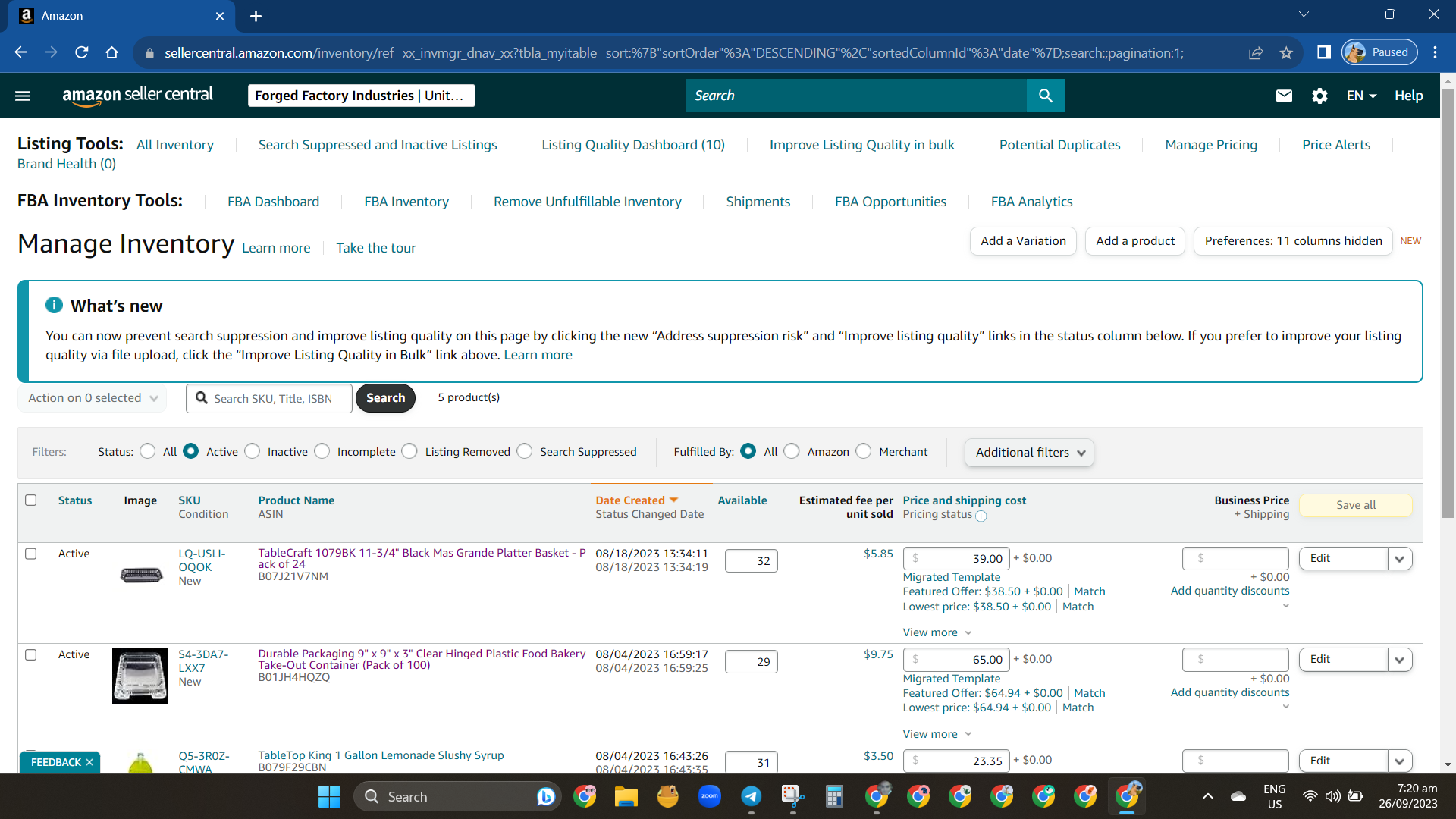Show hidden system tray icons
Image resolution: width=1456 pixels, height=819 pixels.
click(1208, 796)
